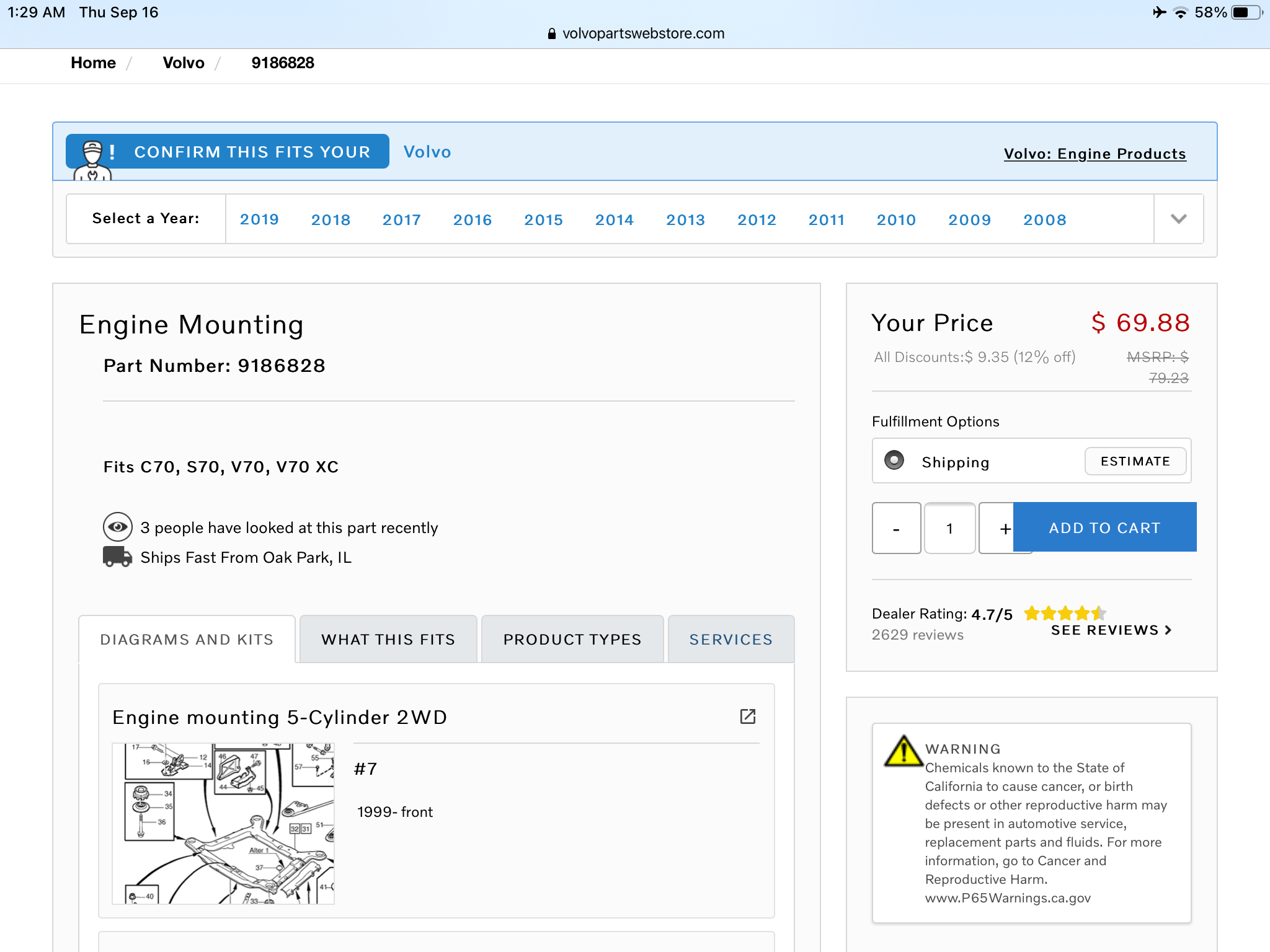Open diagram in new window icon
The width and height of the screenshot is (1270, 952).
pyautogui.click(x=748, y=716)
